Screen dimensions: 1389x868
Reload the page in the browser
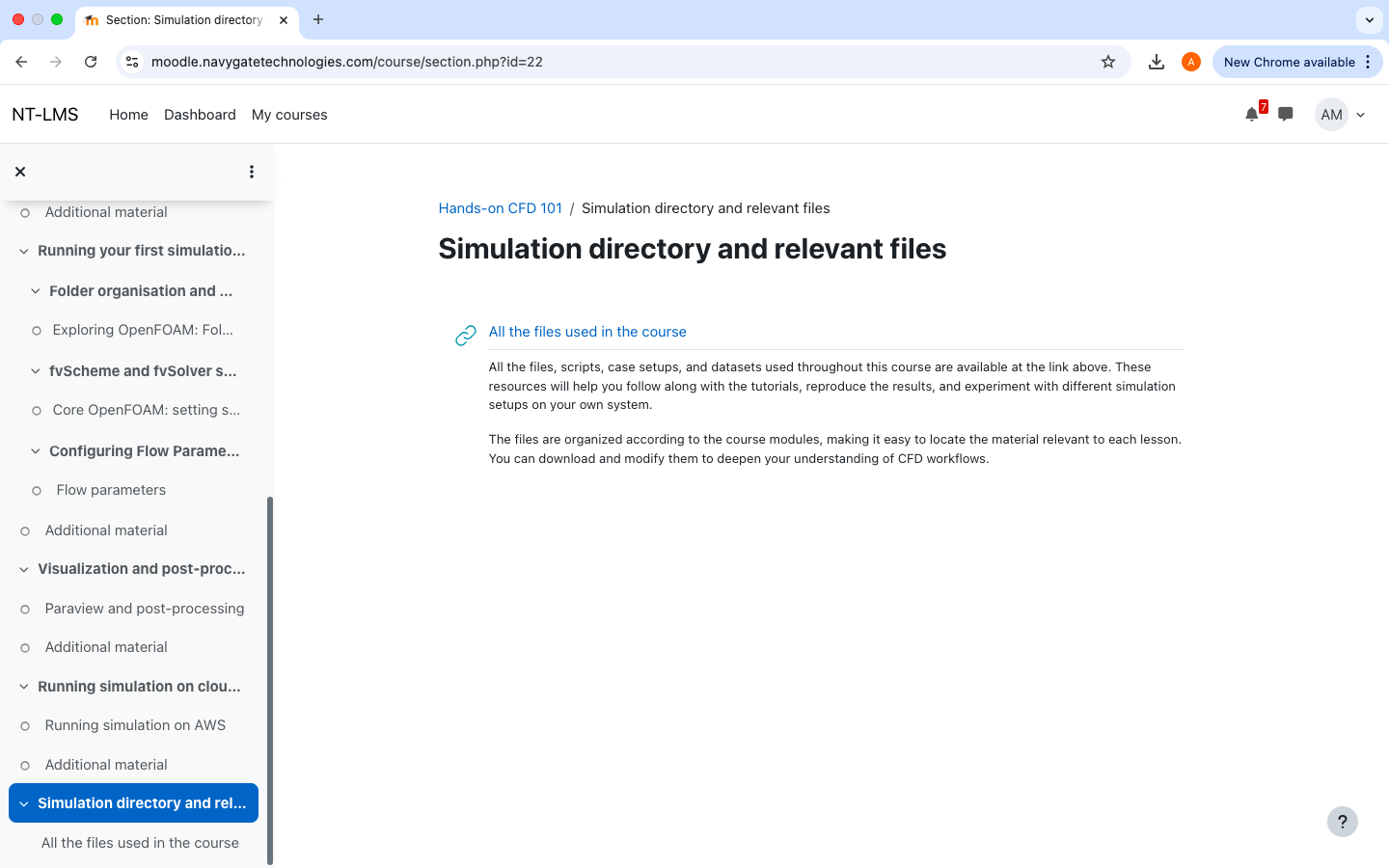tap(91, 62)
